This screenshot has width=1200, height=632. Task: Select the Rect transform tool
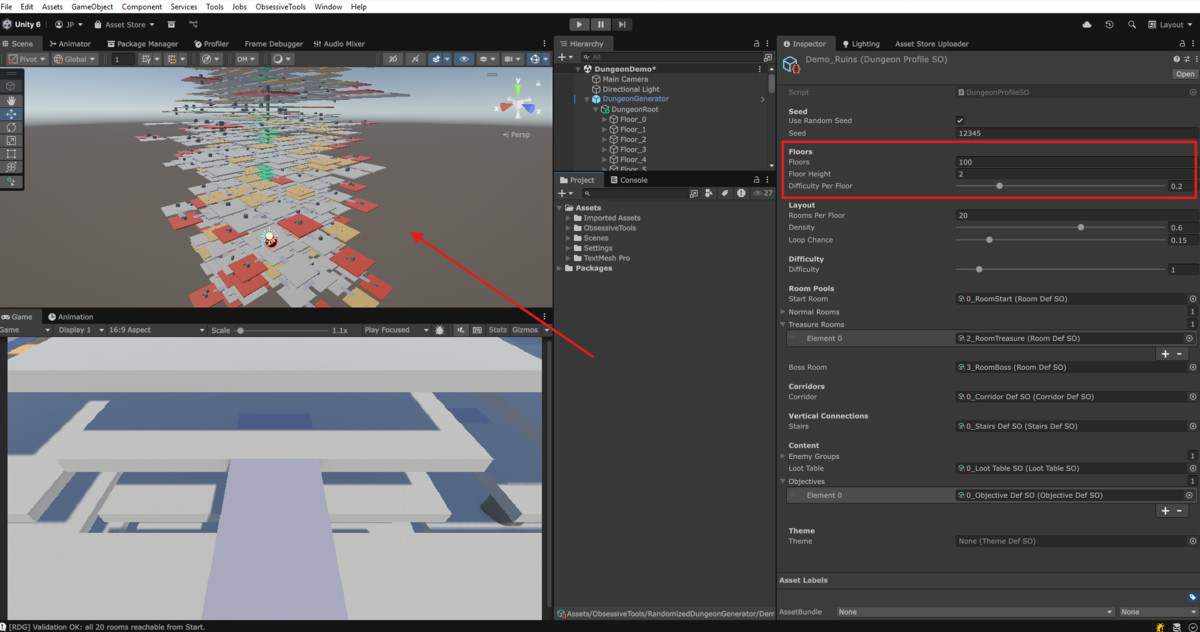(x=11, y=154)
